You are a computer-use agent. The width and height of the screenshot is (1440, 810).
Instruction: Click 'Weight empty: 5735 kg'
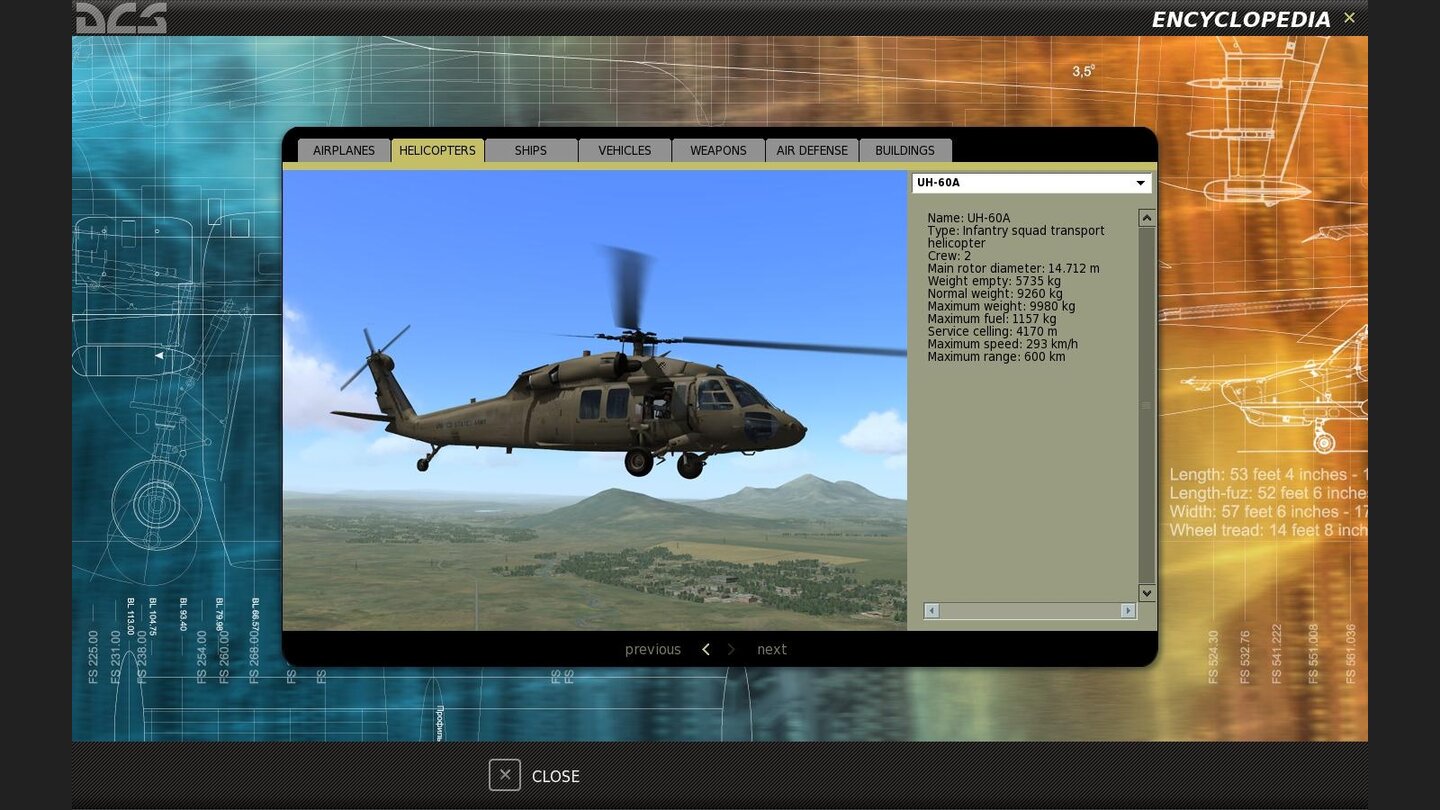tap(993, 281)
